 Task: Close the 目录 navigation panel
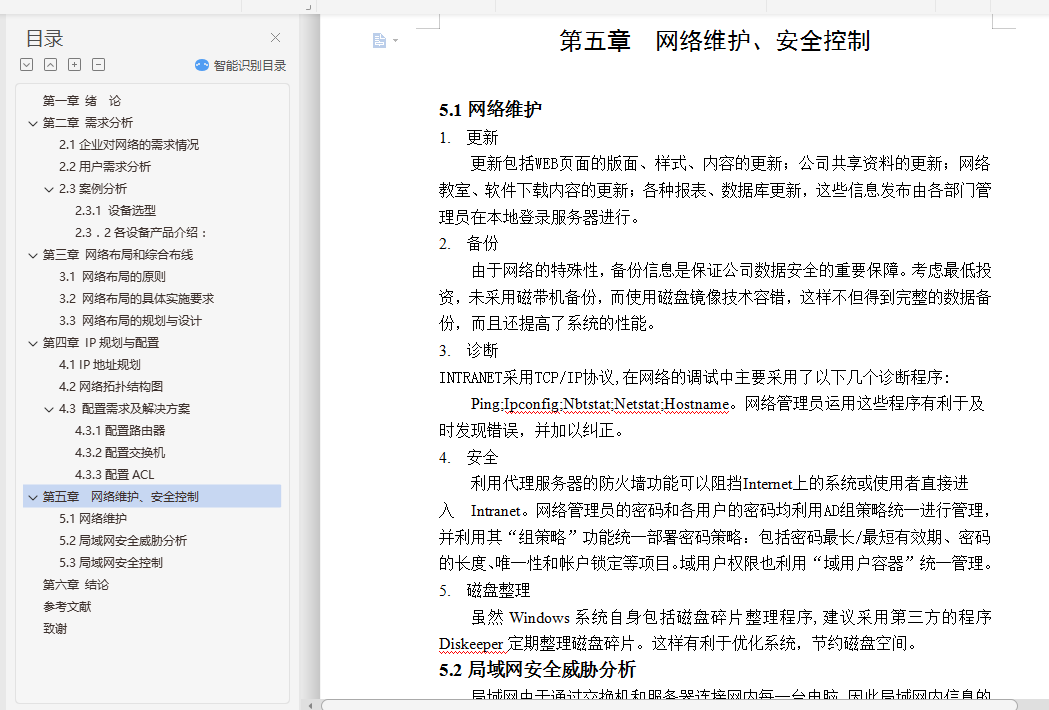coord(275,37)
